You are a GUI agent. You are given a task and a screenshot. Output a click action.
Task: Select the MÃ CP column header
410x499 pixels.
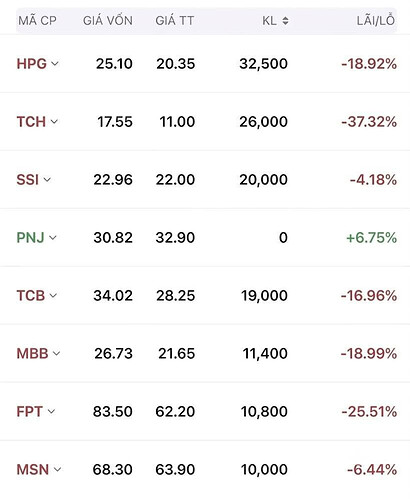tap(37, 20)
